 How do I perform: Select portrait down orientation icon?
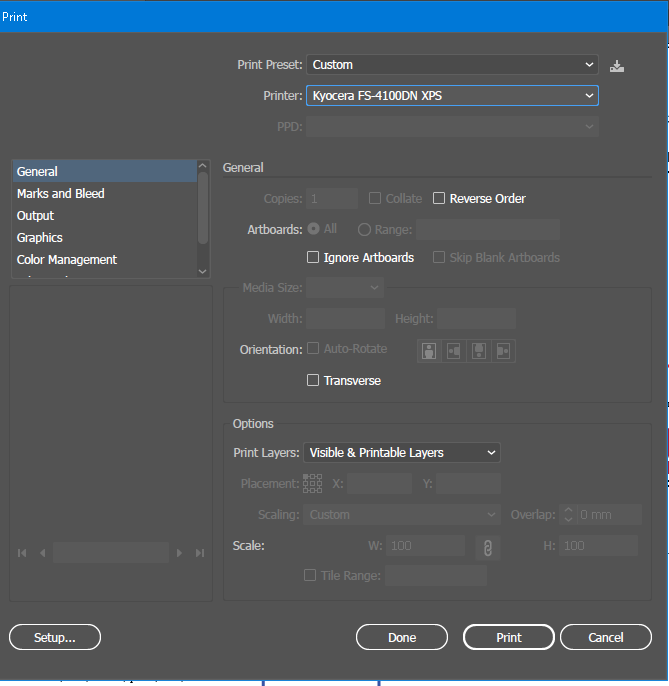pyautogui.click(x=479, y=351)
